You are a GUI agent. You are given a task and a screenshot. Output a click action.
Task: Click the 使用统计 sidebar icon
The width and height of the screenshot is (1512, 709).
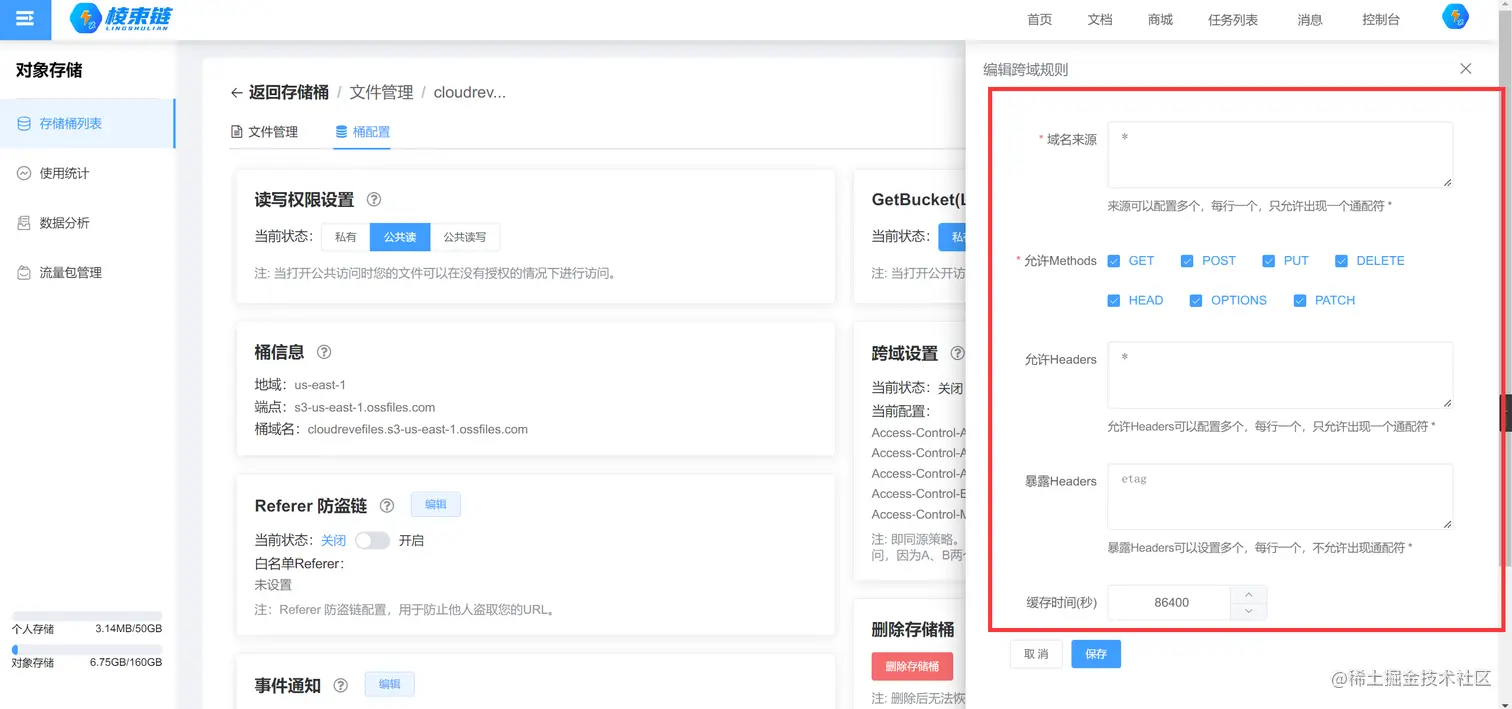(24, 173)
